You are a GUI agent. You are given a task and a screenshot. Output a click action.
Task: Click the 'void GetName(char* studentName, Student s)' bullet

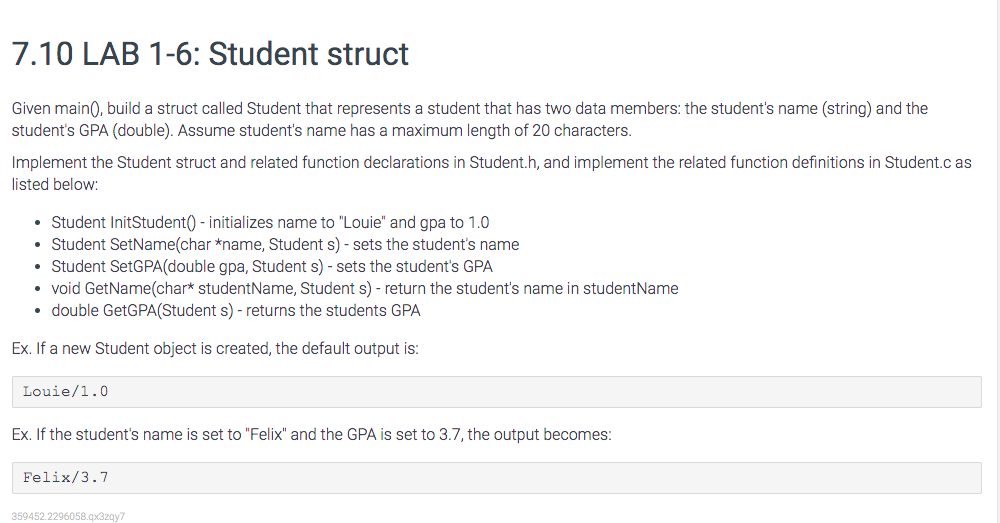click(365, 288)
